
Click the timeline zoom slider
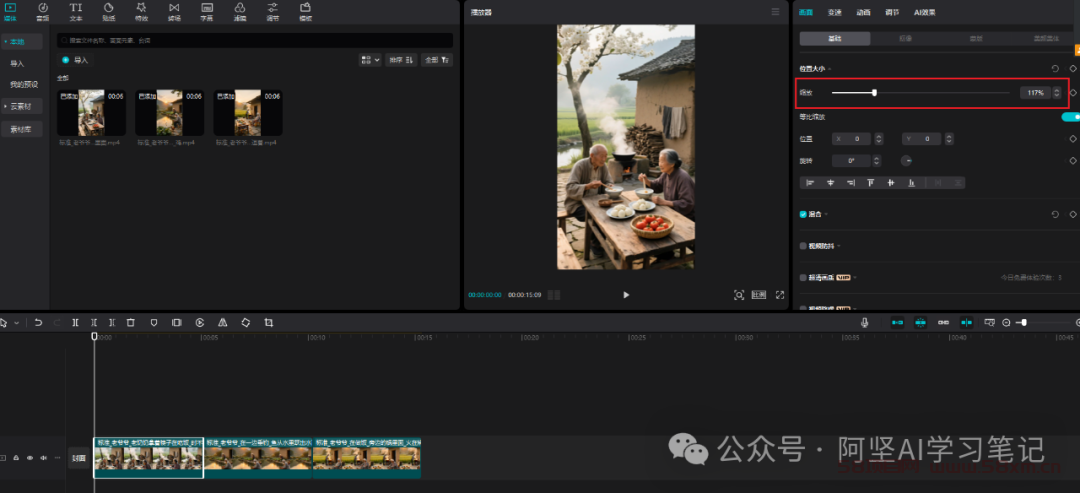point(1045,322)
